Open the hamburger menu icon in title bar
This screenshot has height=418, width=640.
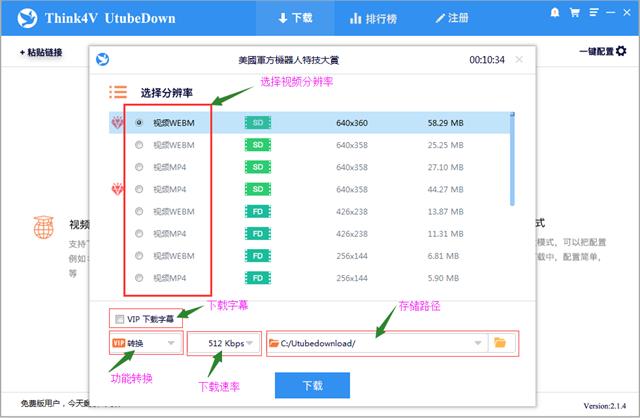594,13
